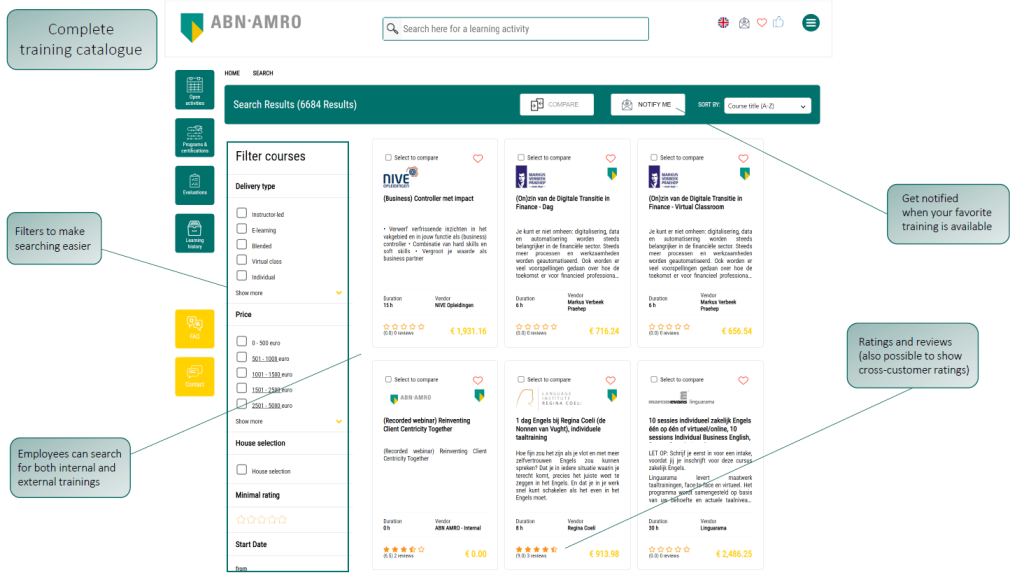Click the HOME breadcrumb link
The image size is (1024, 575).
[232, 73]
